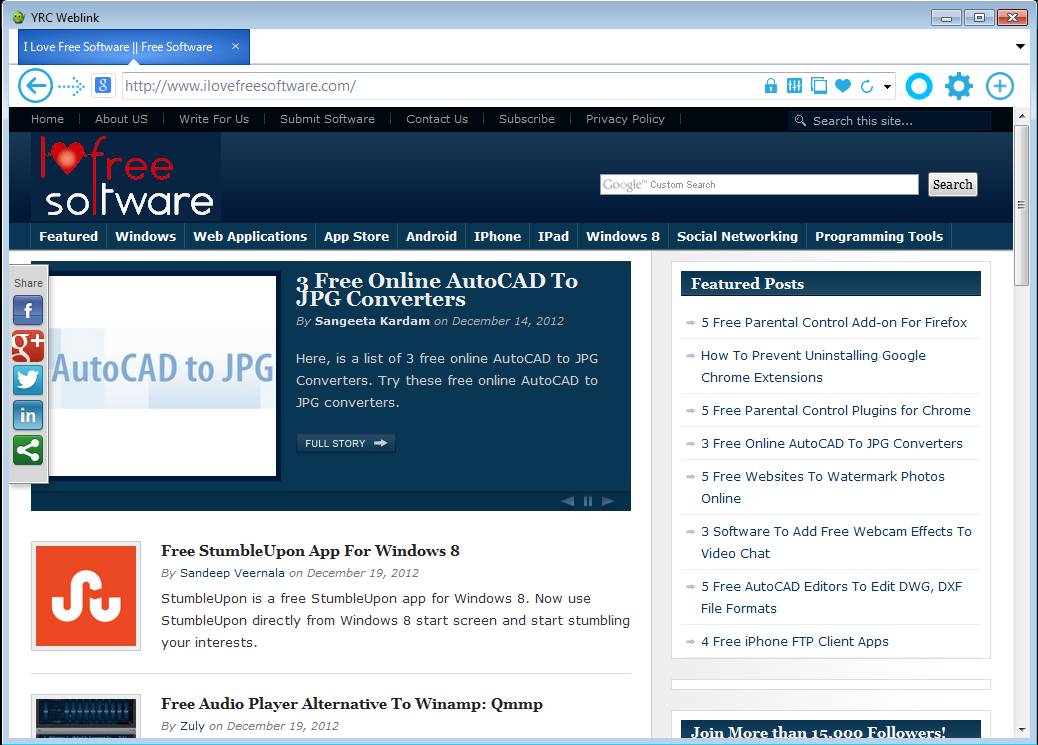The image size is (1038, 745).
Task: Reload the page with the refresh icon
Action: click(x=867, y=86)
